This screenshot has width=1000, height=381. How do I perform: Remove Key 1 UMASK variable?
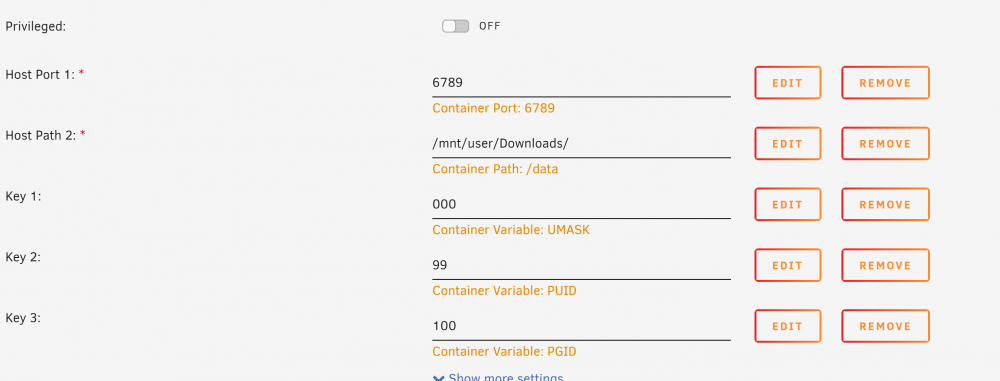click(x=885, y=204)
